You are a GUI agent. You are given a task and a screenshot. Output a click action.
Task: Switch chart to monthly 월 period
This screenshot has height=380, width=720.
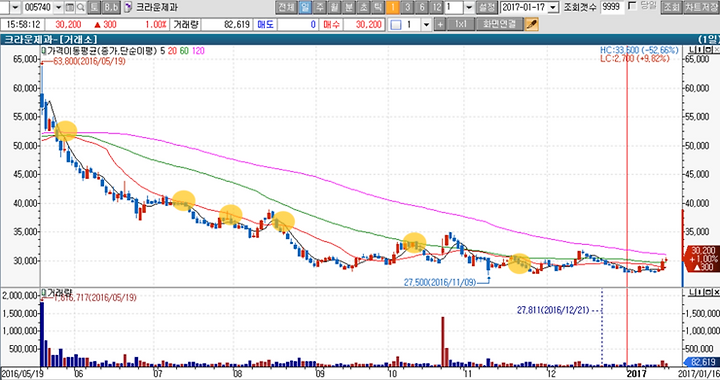click(334, 7)
